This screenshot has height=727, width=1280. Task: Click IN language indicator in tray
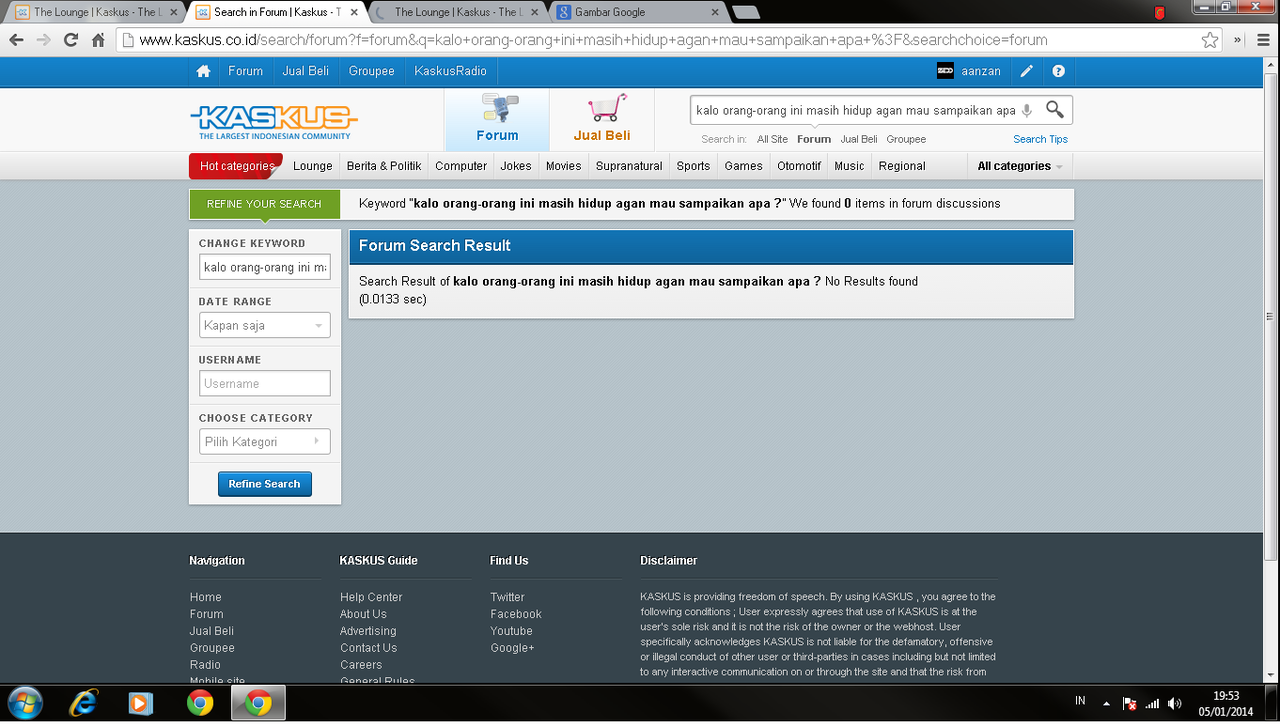[1080, 701]
